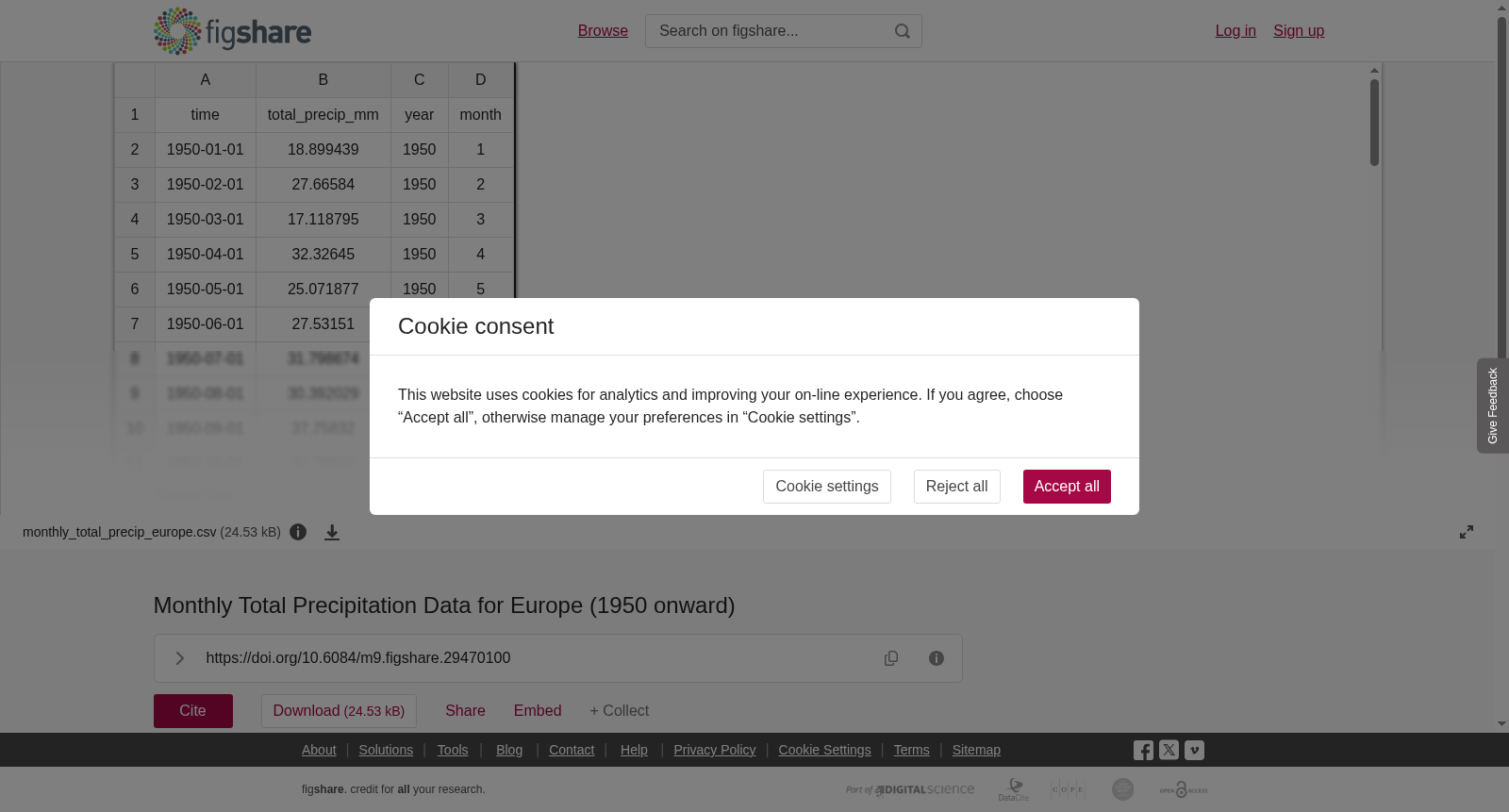Click the DataCite logo
Viewport: 1509px width, 812px height.
tap(1014, 789)
